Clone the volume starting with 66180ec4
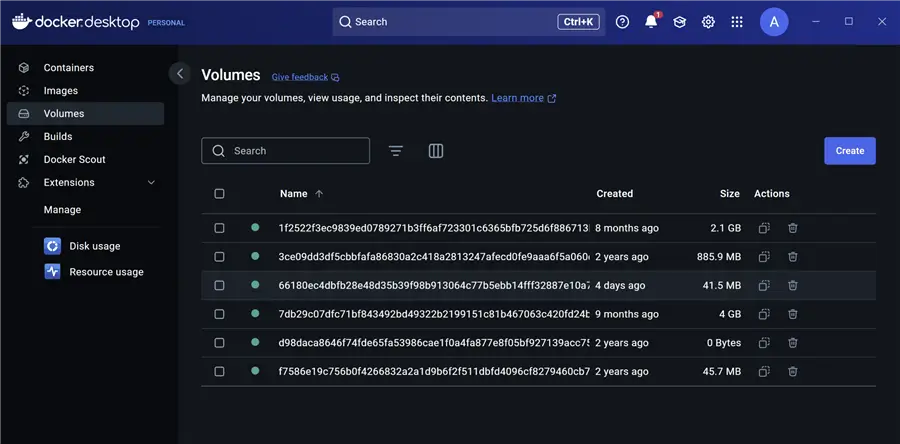This screenshot has width=900, height=444. [x=764, y=286]
